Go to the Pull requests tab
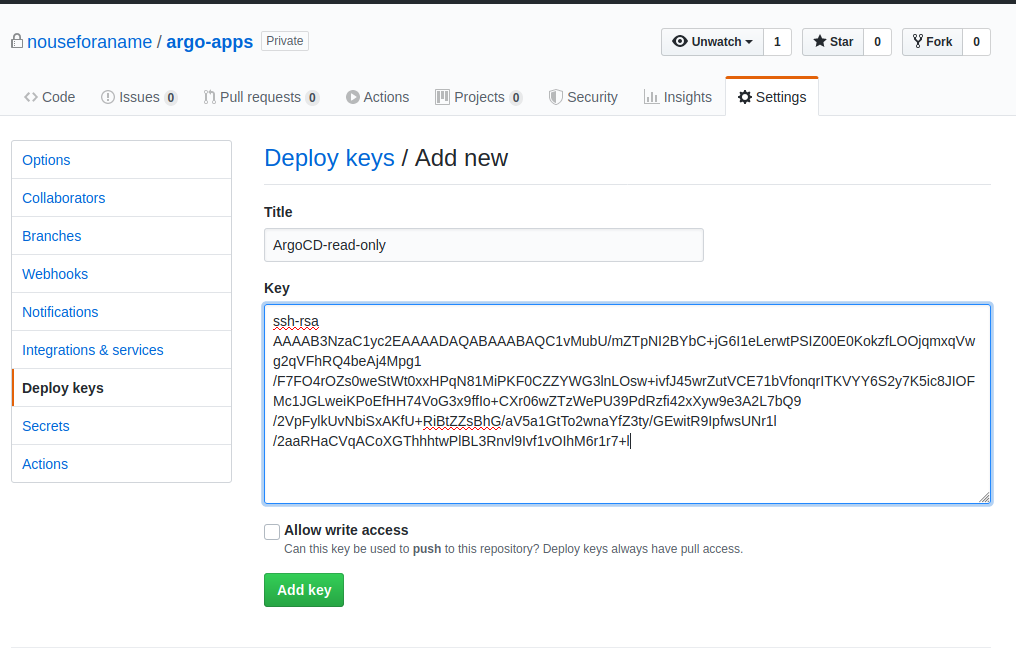This screenshot has width=1016, height=652. pyautogui.click(x=261, y=97)
